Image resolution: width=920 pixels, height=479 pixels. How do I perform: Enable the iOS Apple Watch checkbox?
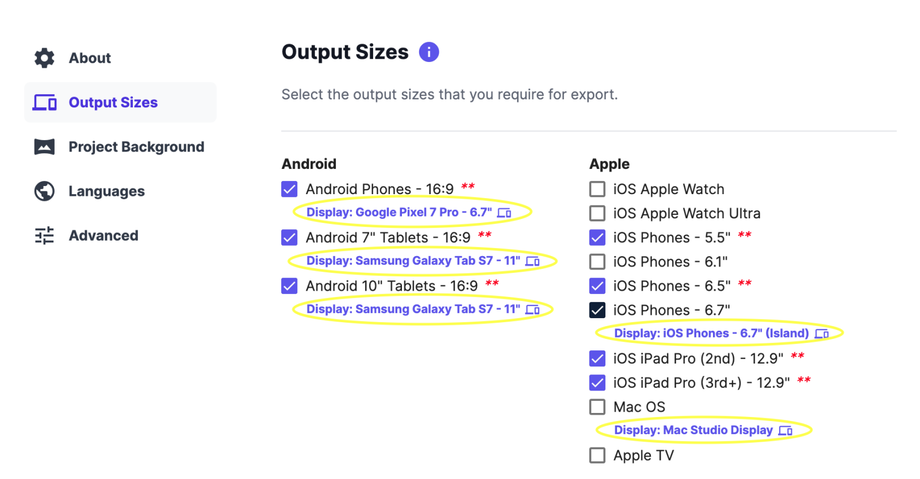click(x=598, y=189)
